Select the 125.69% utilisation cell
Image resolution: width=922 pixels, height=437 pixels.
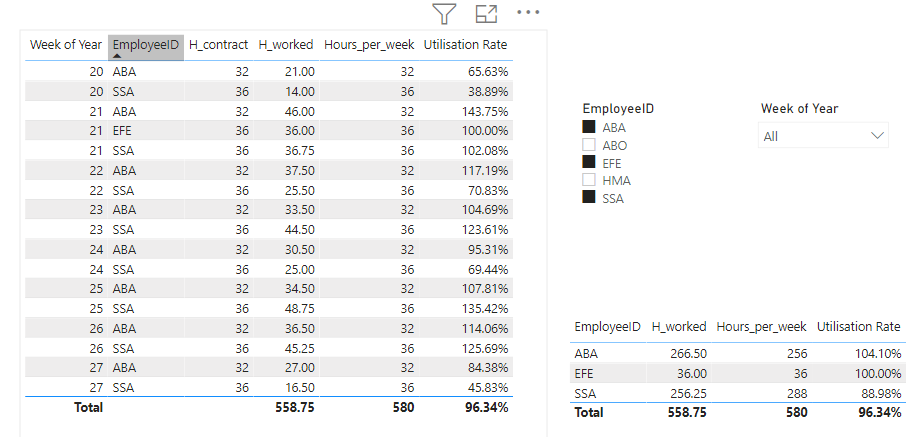[x=486, y=348]
